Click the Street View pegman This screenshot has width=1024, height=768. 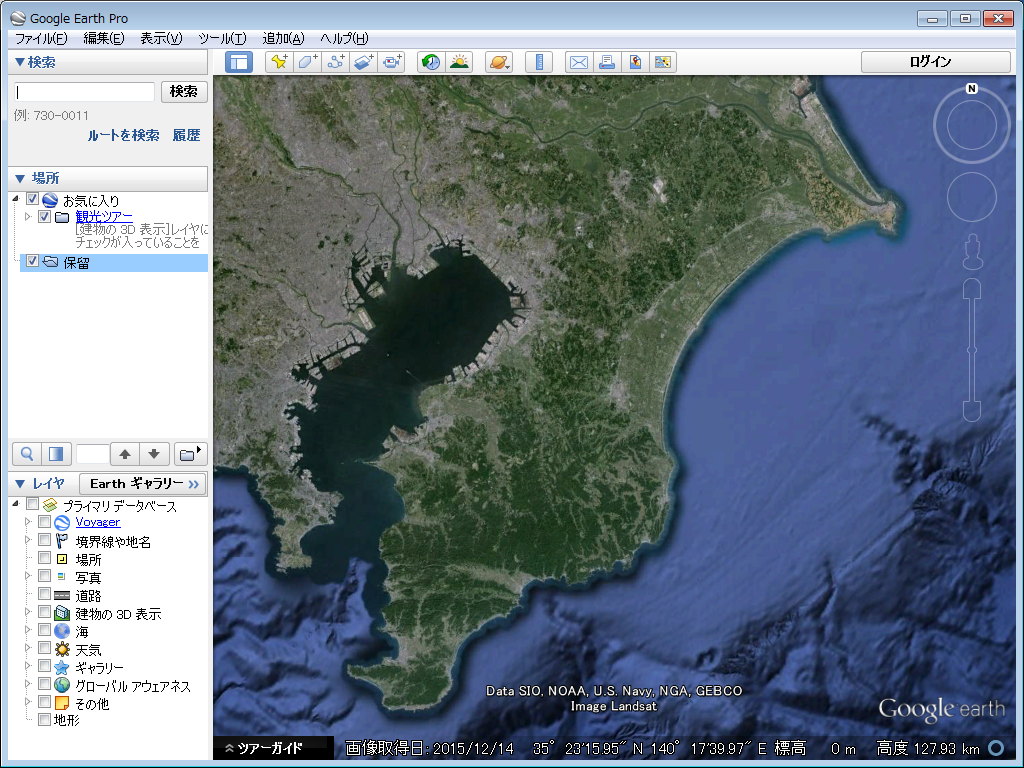pyautogui.click(x=972, y=252)
